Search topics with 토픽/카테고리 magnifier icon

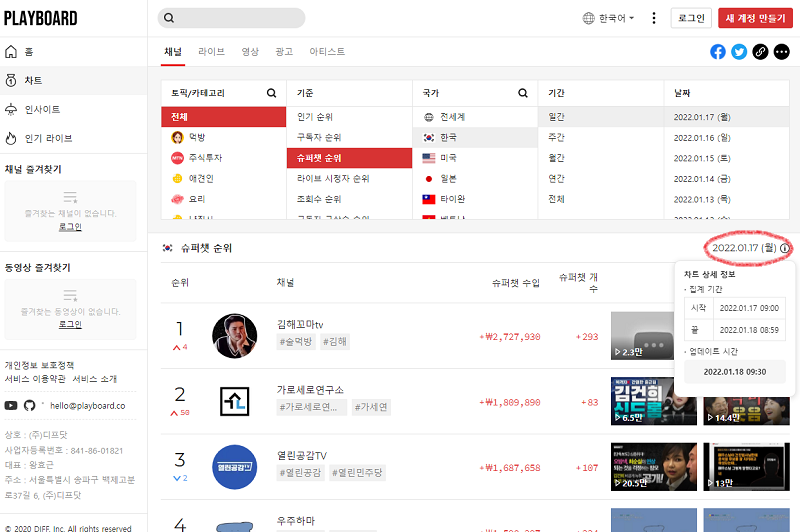(x=271, y=93)
